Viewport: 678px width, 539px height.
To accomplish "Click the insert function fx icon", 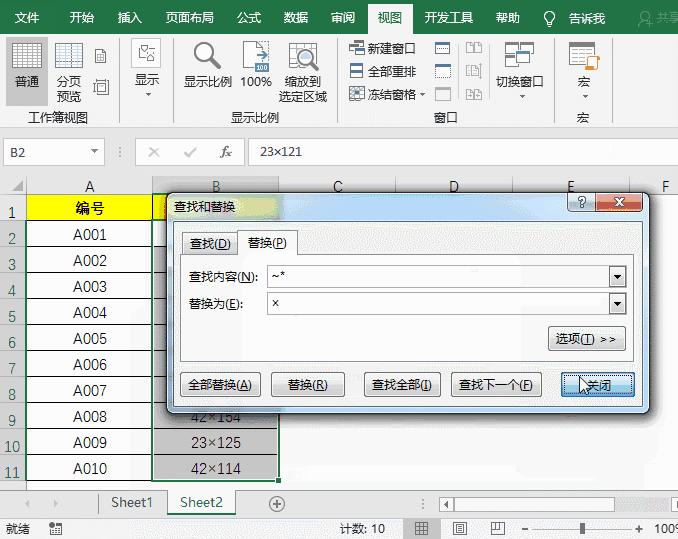I will (x=226, y=152).
